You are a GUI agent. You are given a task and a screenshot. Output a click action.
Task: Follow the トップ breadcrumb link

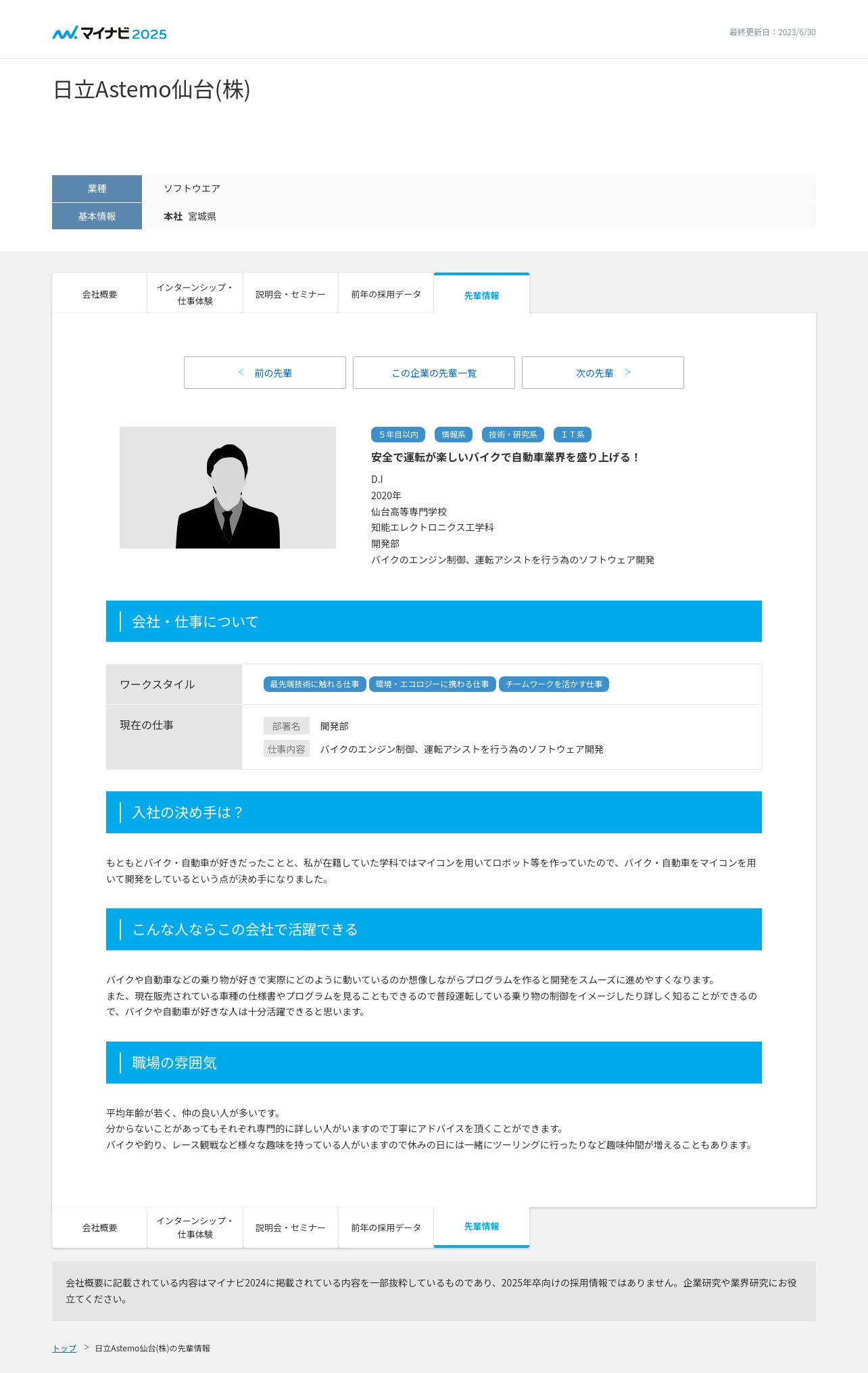(x=64, y=1348)
